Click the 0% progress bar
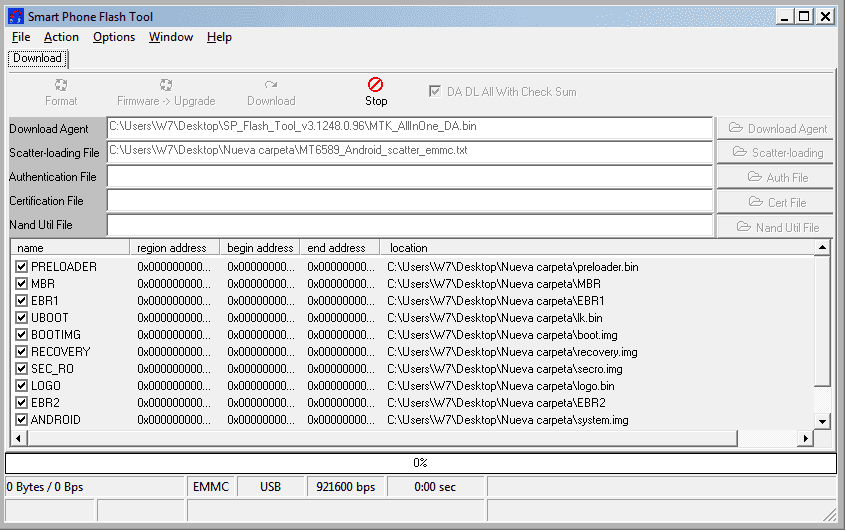 421,463
